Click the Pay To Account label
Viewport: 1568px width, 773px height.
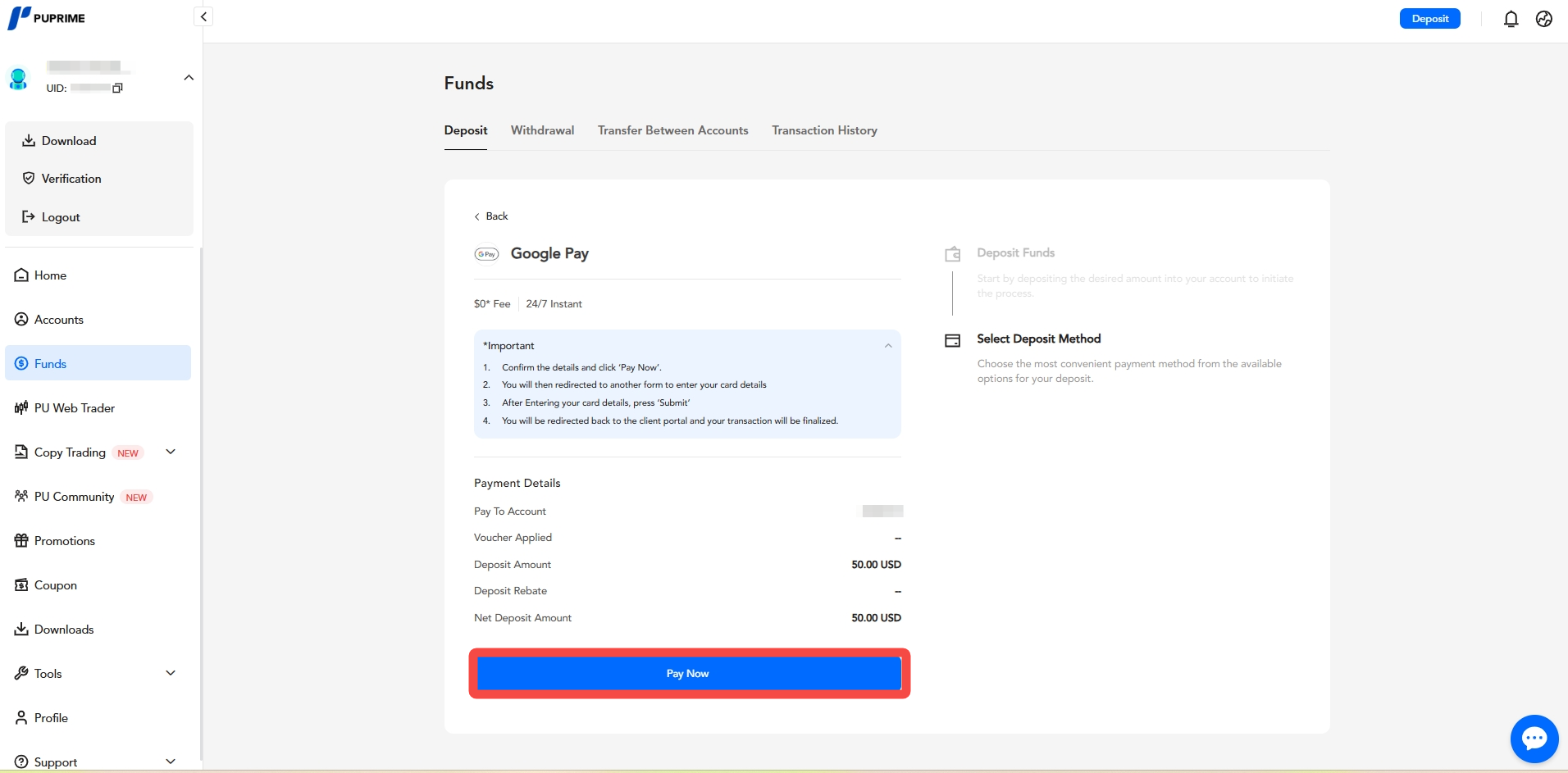point(509,512)
